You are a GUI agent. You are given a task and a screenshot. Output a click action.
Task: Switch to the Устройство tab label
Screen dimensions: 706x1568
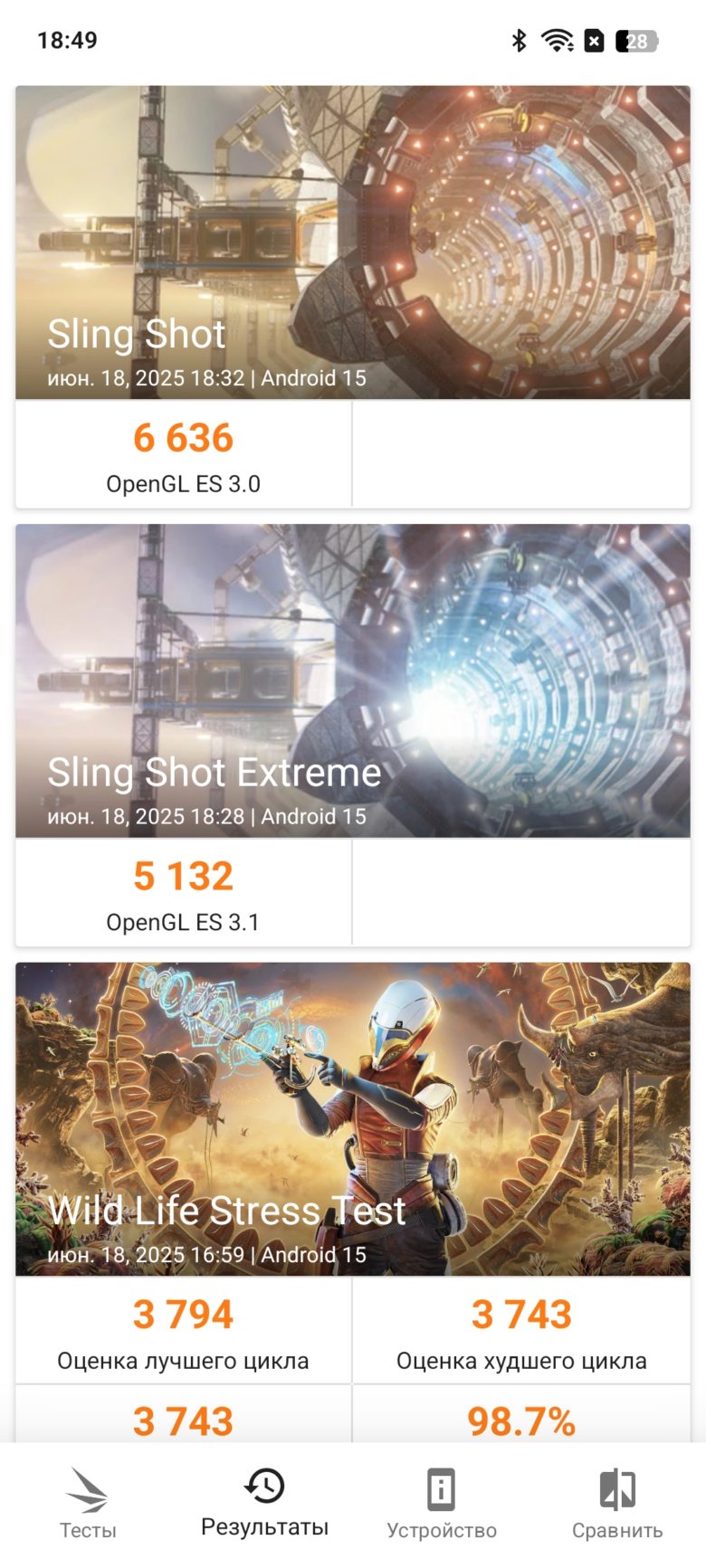tap(442, 1530)
